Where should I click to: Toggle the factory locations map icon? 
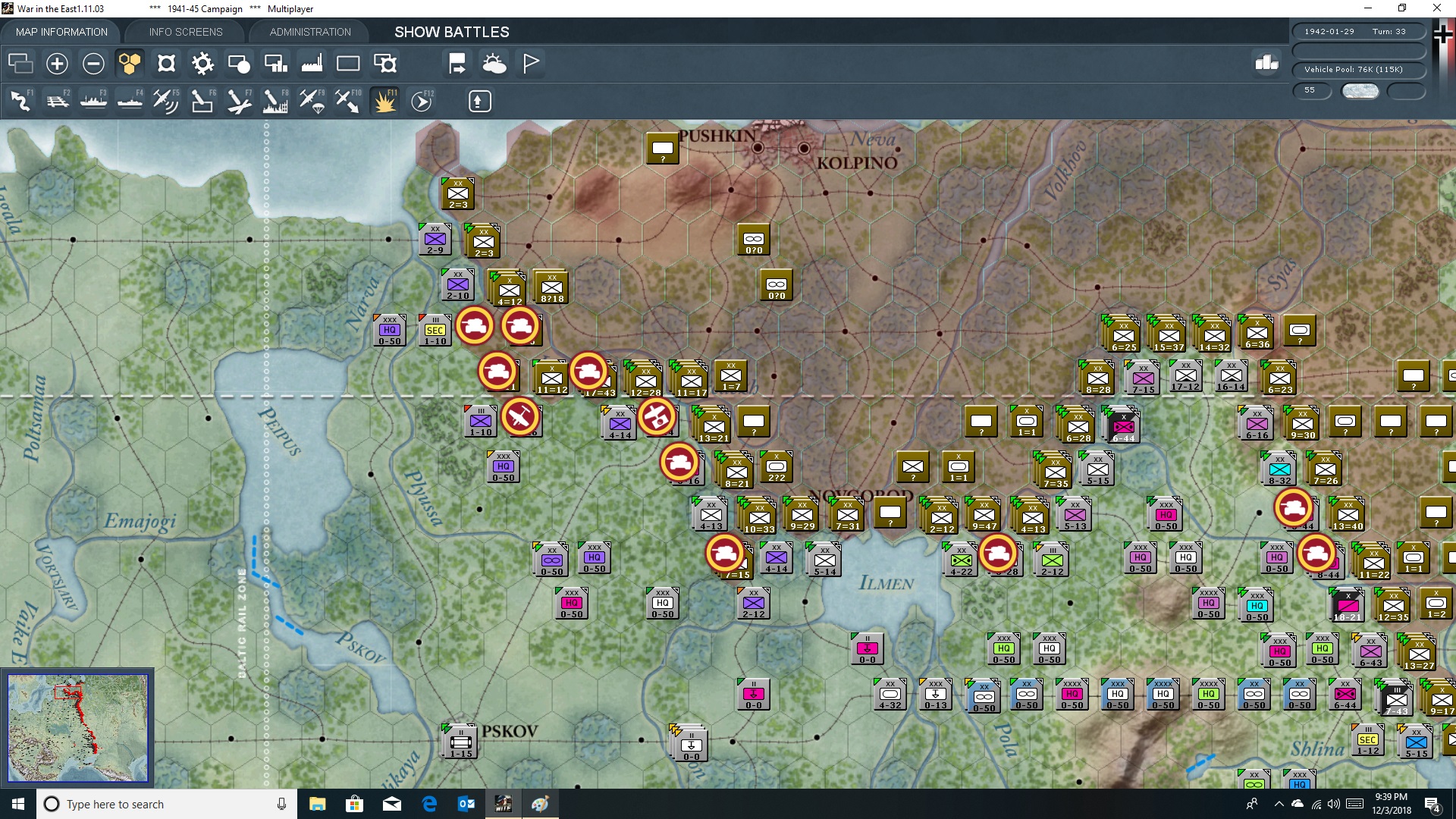click(312, 64)
